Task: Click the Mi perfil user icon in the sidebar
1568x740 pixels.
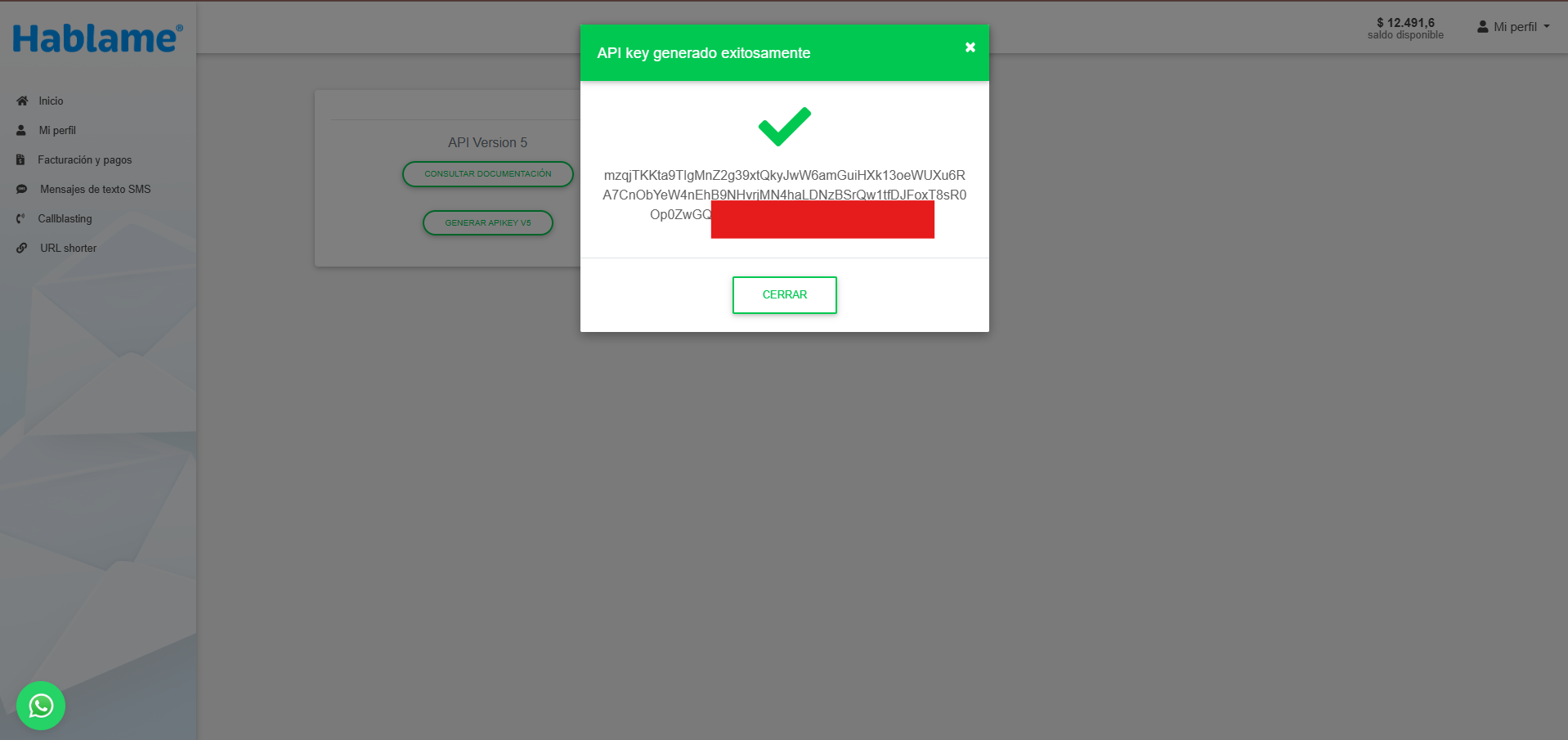Action: click(21, 130)
